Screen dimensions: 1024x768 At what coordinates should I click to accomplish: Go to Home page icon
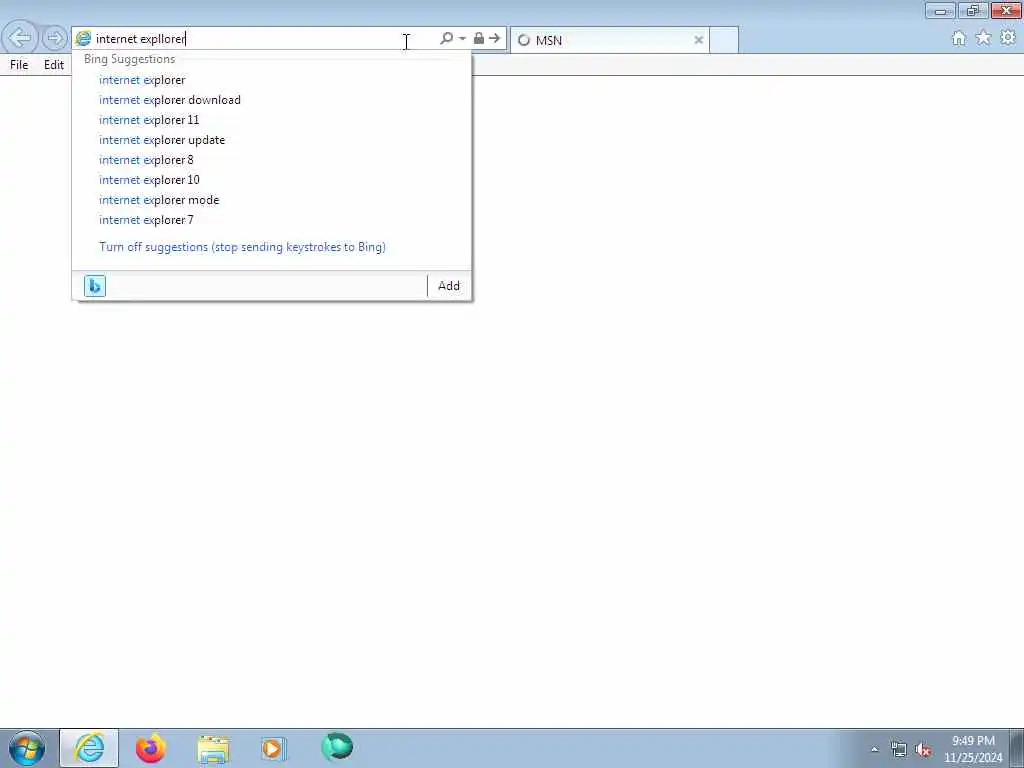pyautogui.click(x=958, y=39)
